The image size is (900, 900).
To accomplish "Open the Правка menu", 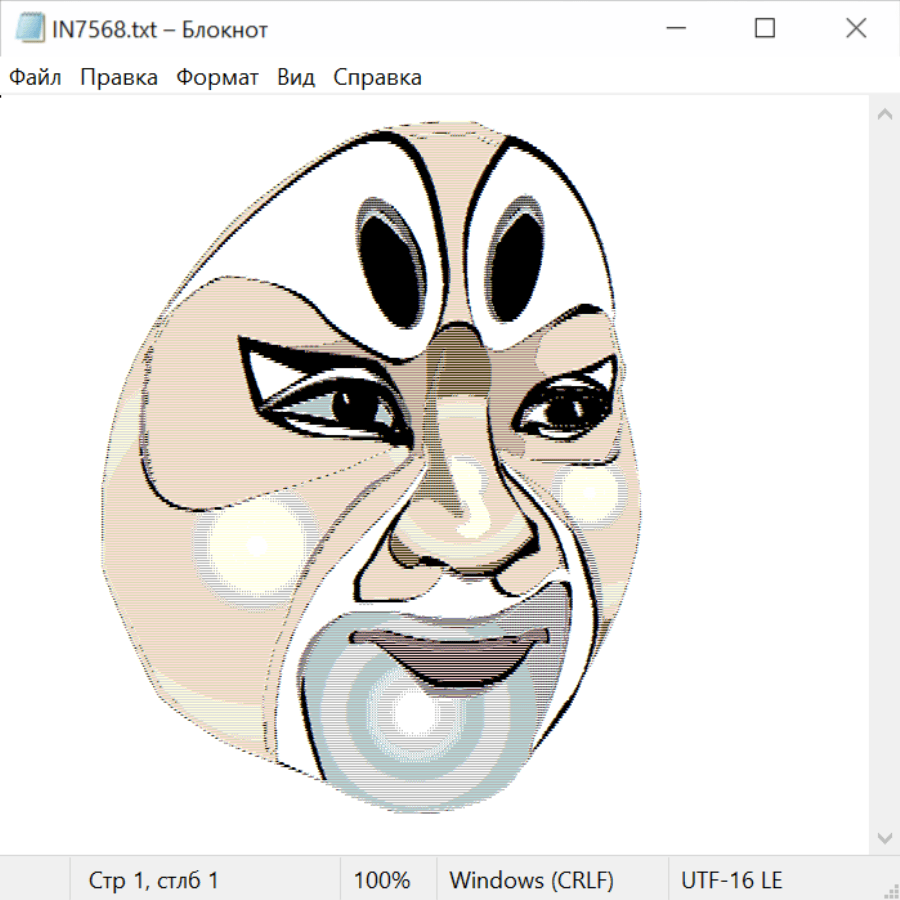I will (119, 77).
